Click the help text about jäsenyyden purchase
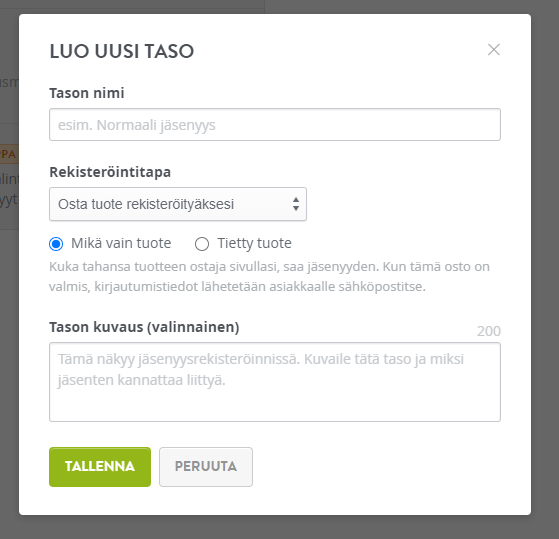559x539 pixels. pyautogui.click(x=269, y=276)
